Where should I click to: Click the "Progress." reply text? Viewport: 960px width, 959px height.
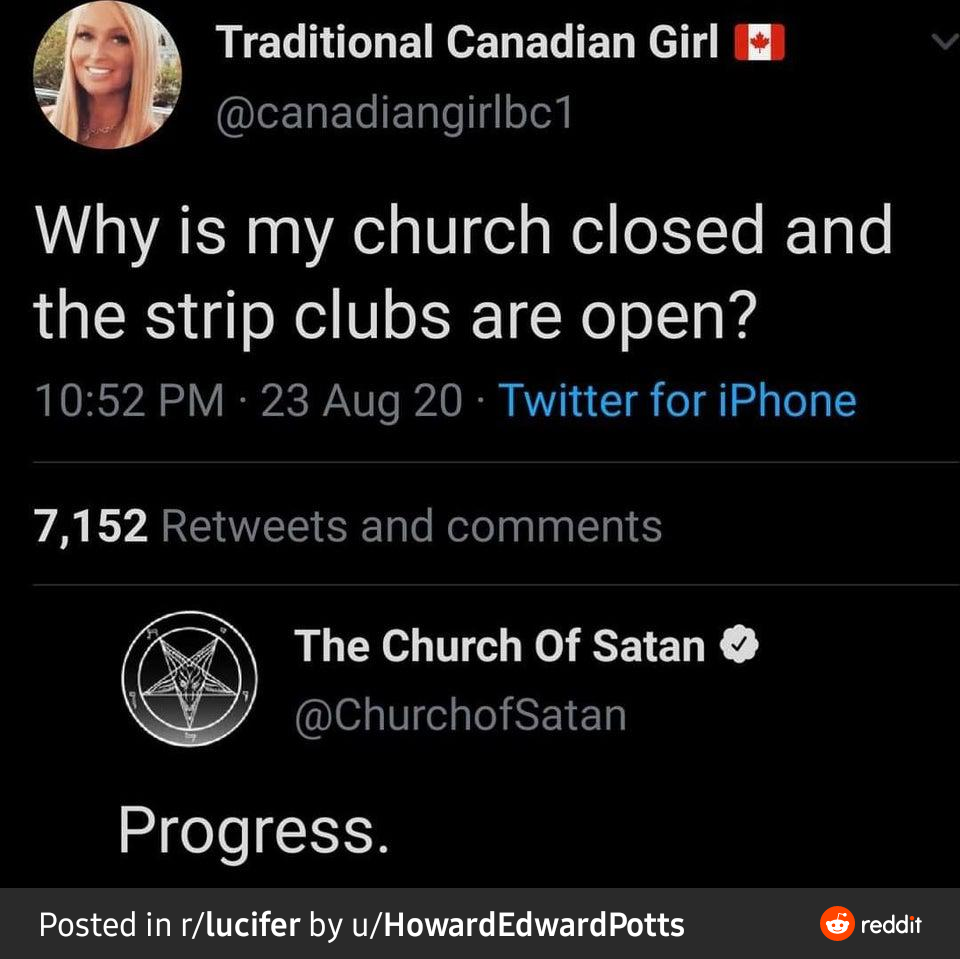click(x=252, y=827)
